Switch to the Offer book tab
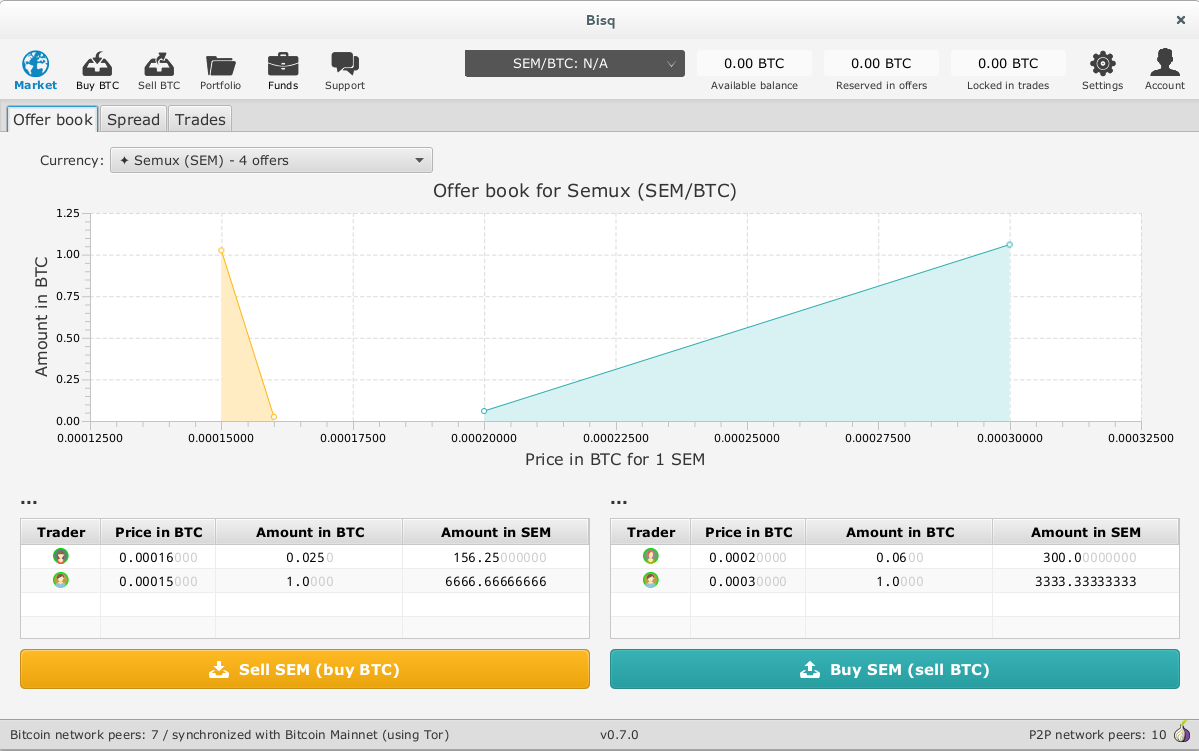The image size is (1199, 751). point(53,120)
